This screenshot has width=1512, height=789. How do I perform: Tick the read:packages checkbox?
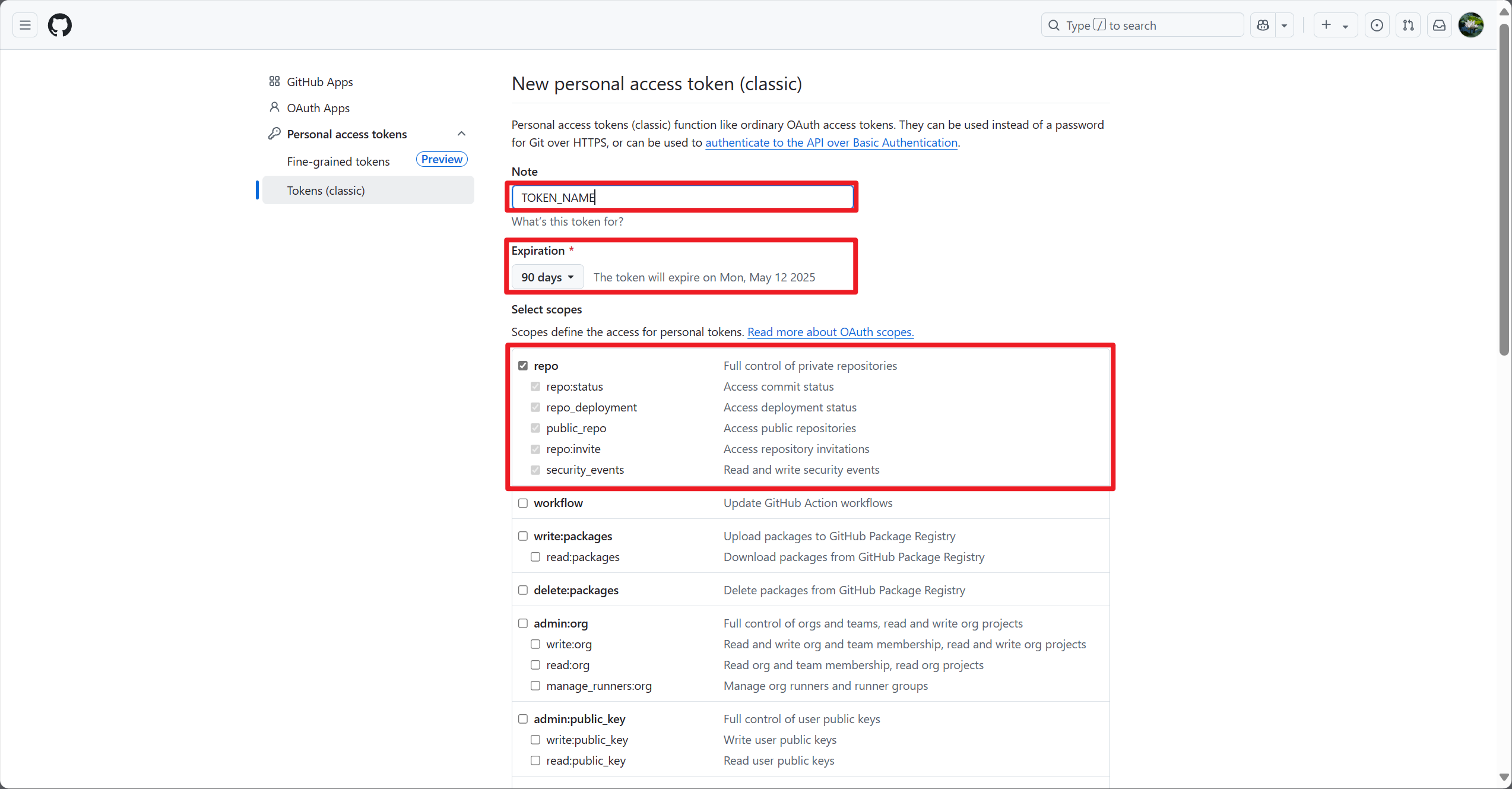[535, 557]
